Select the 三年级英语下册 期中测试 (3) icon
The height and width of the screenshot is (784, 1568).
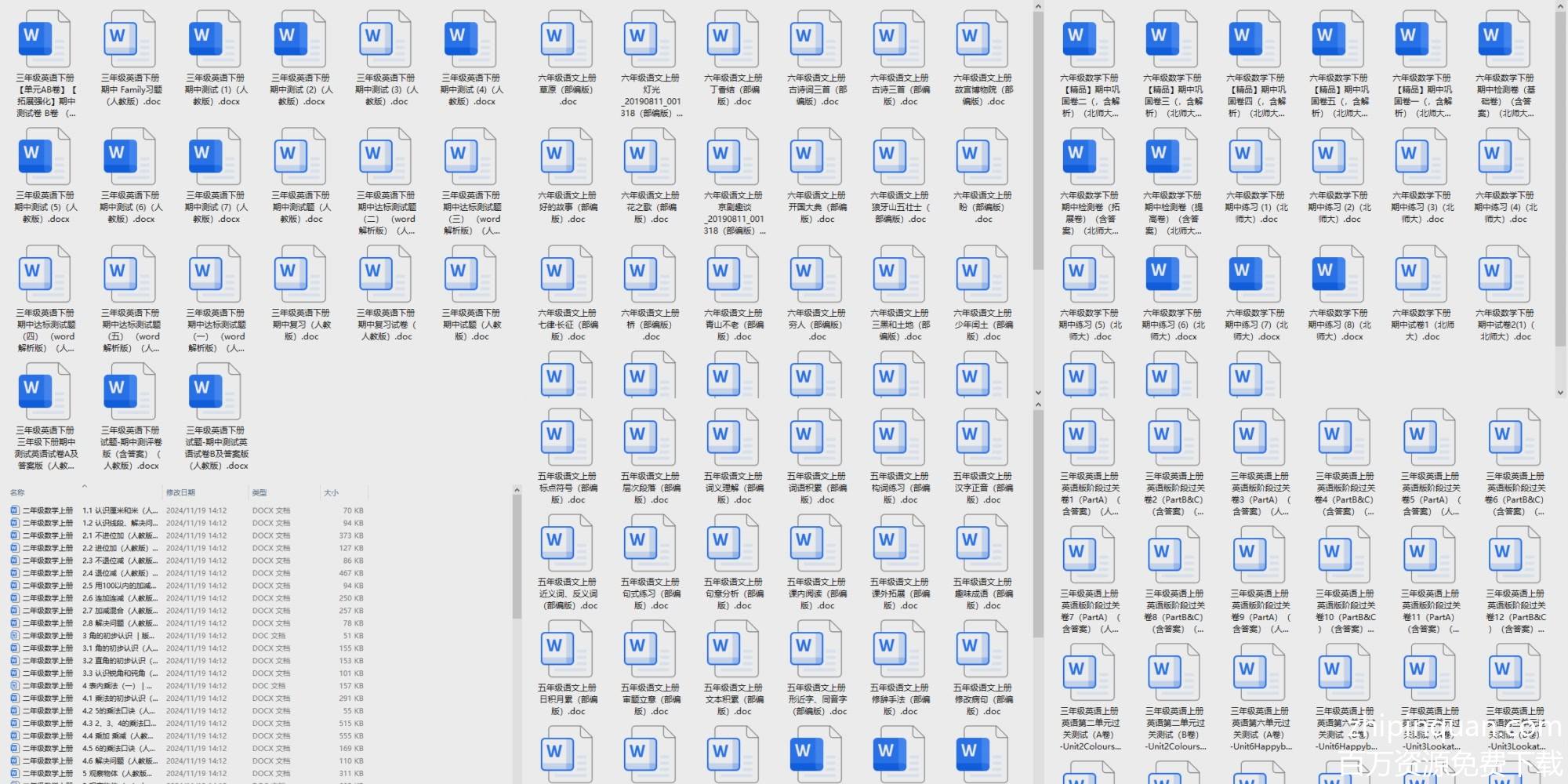385,39
